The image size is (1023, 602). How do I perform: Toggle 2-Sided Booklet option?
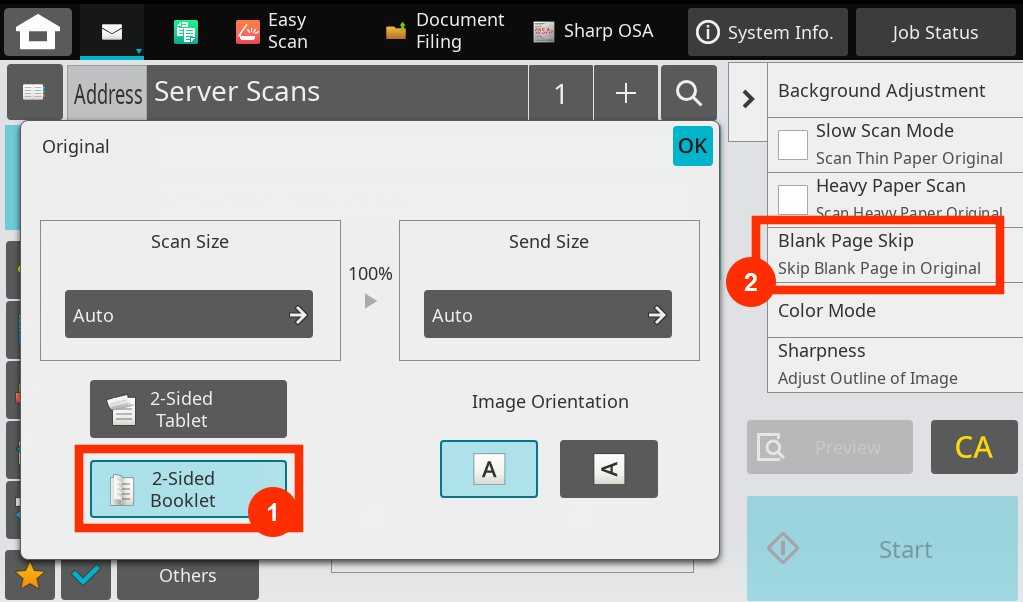tap(188, 489)
